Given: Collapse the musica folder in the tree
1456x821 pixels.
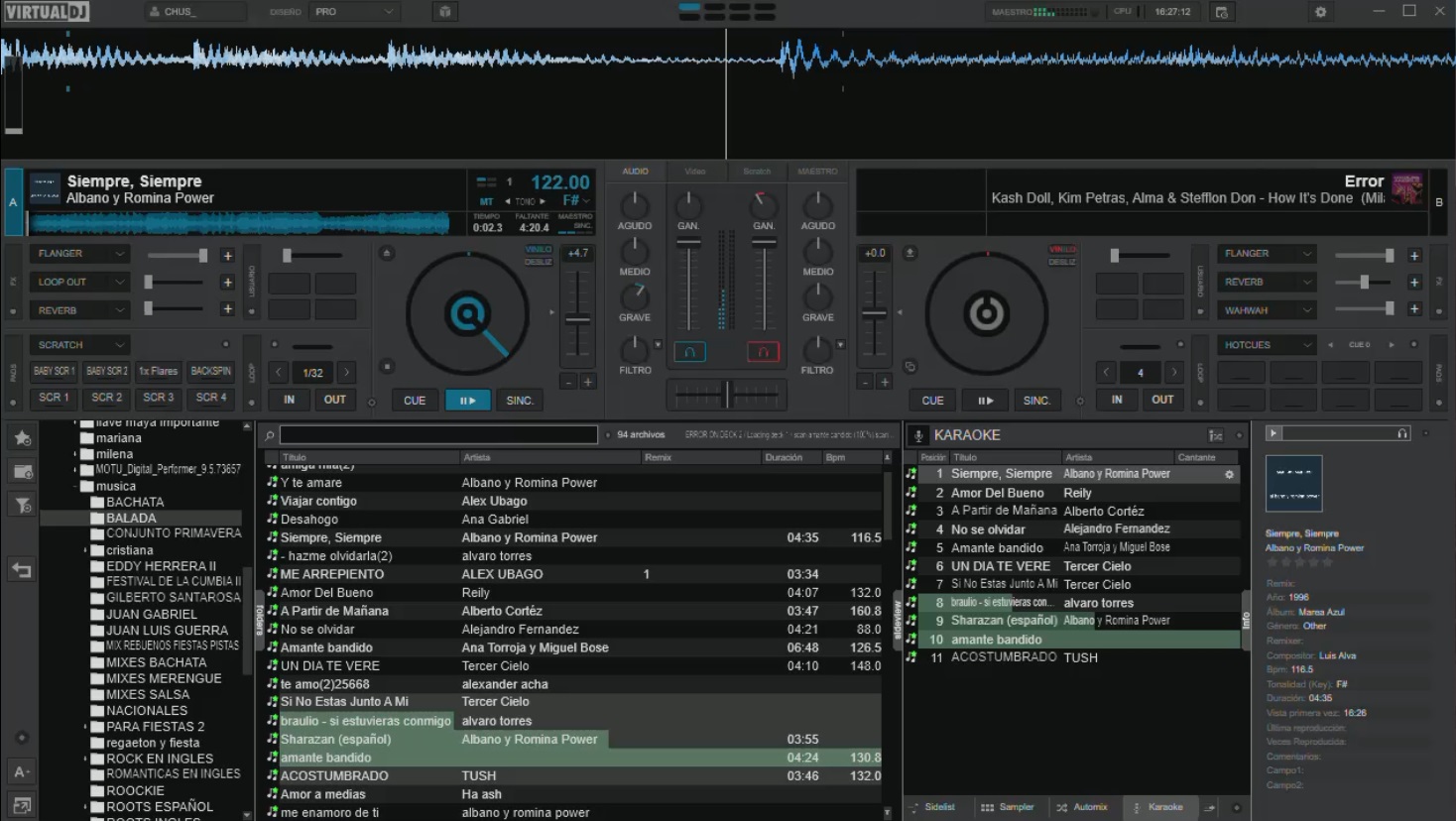Looking at the screenshot, I should [75, 487].
